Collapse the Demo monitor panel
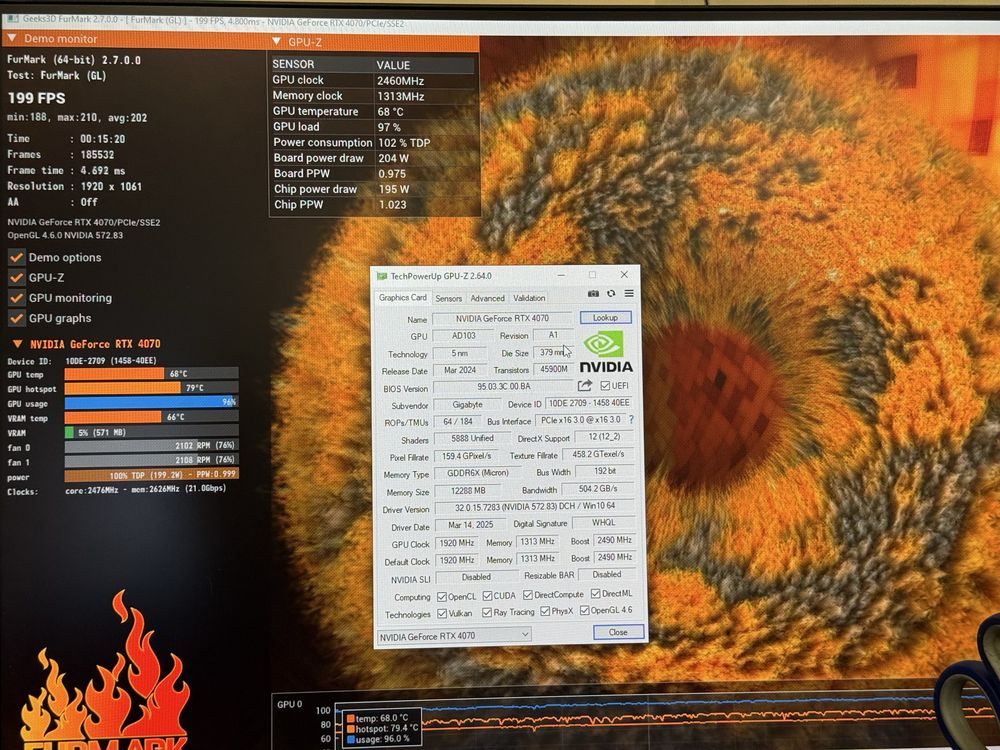 (x=11, y=38)
